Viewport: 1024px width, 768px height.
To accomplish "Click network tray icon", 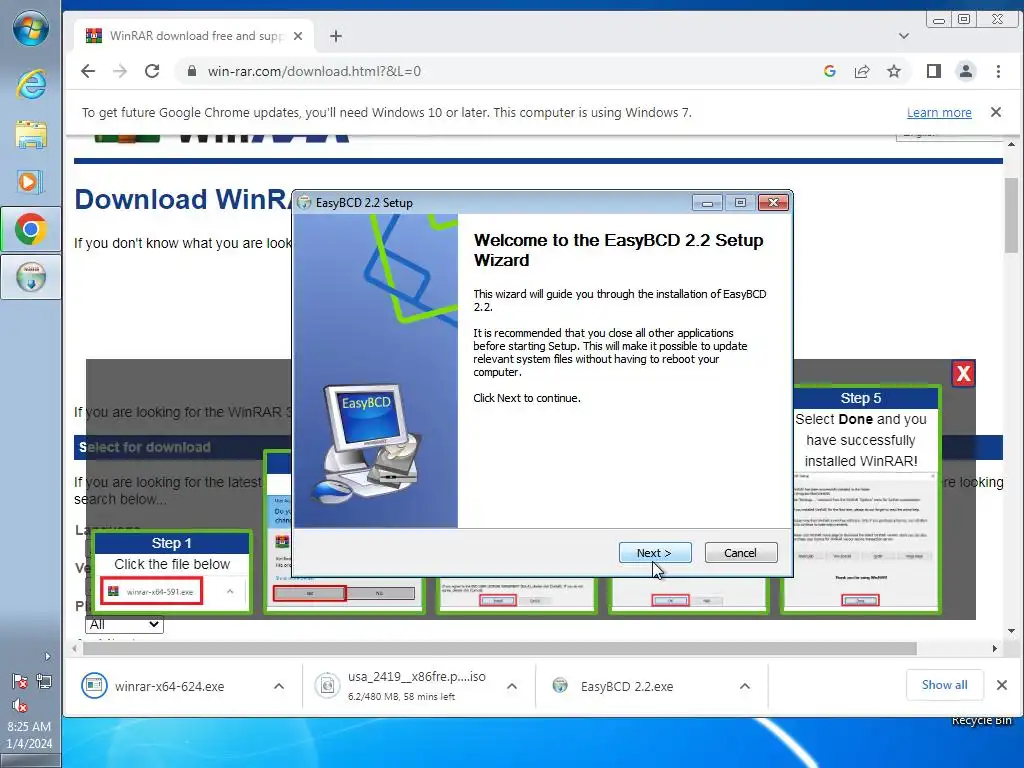I will click(44, 681).
